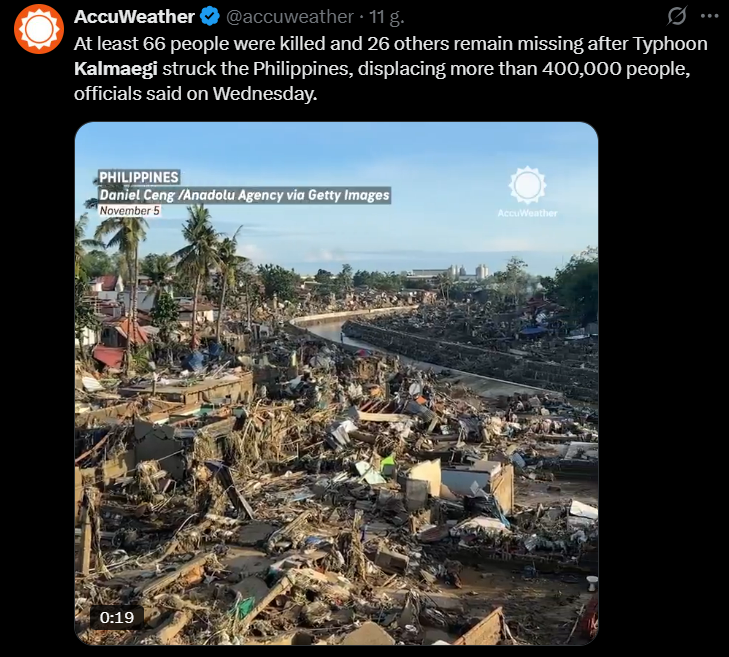
Task: Visit the @accuweather handle link
Action: click(x=290, y=16)
